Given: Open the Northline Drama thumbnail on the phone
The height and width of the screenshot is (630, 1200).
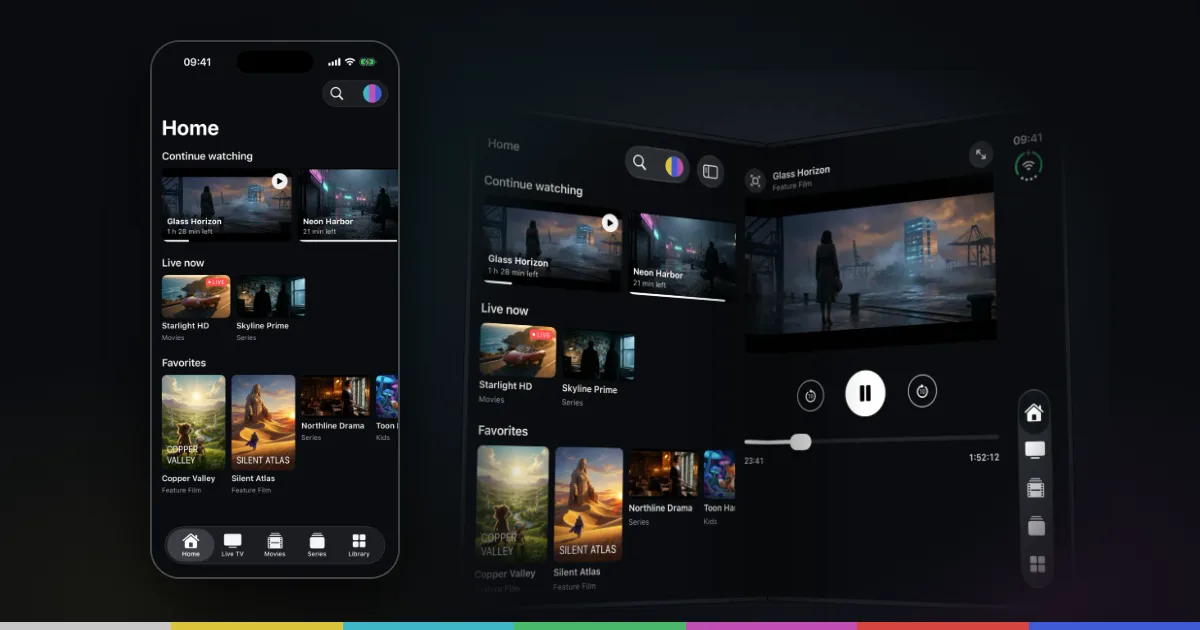Looking at the screenshot, I should click(x=335, y=396).
